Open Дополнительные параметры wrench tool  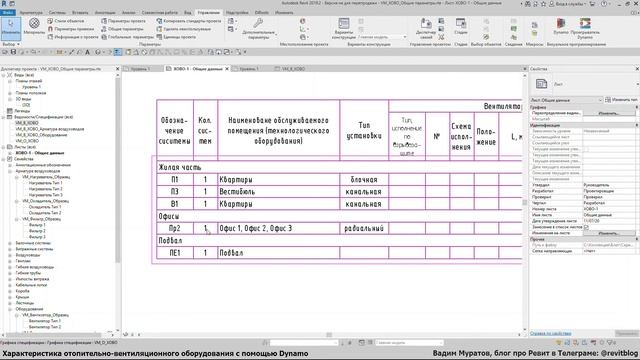pos(258,29)
